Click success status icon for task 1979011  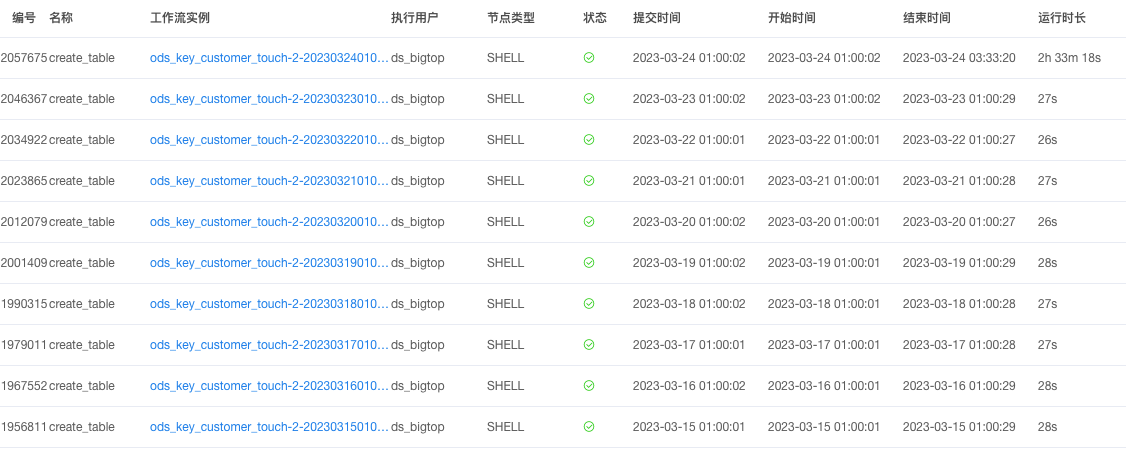point(589,345)
